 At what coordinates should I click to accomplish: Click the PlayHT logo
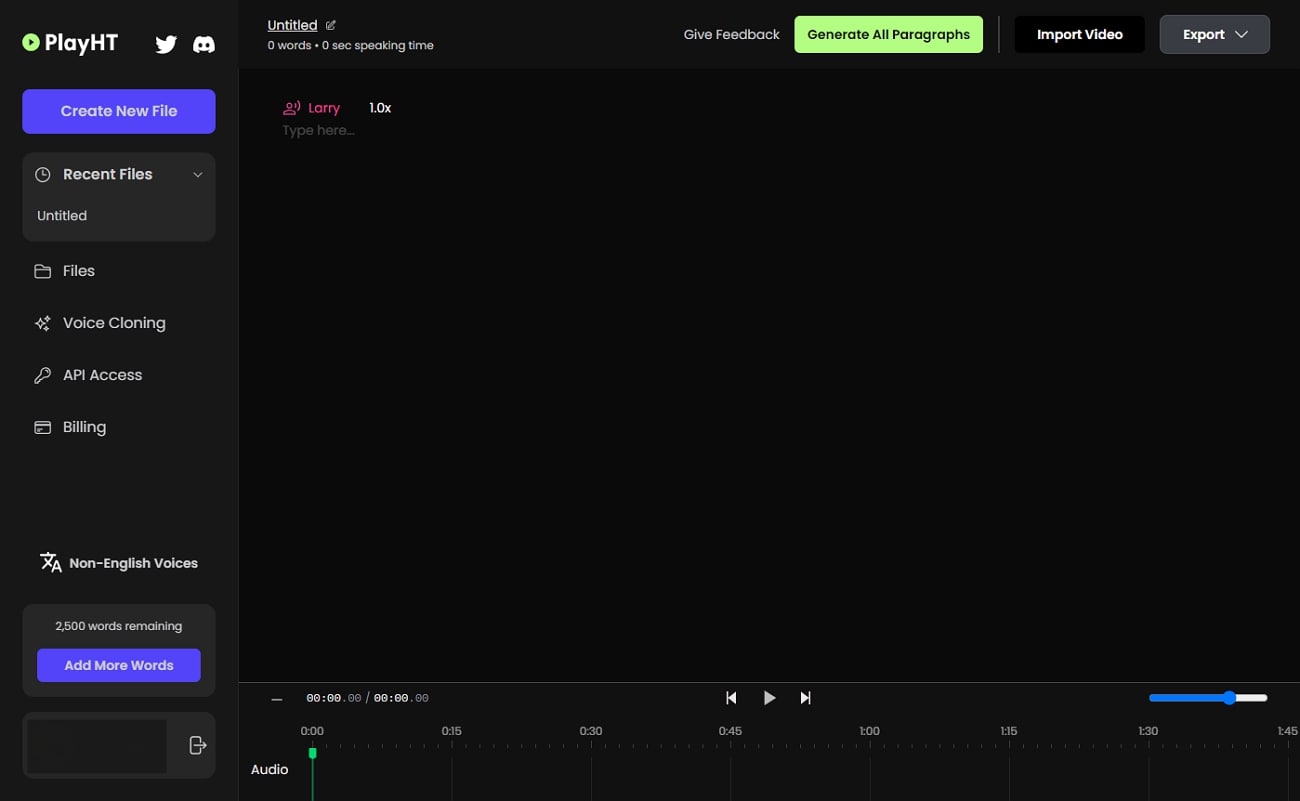click(x=70, y=43)
